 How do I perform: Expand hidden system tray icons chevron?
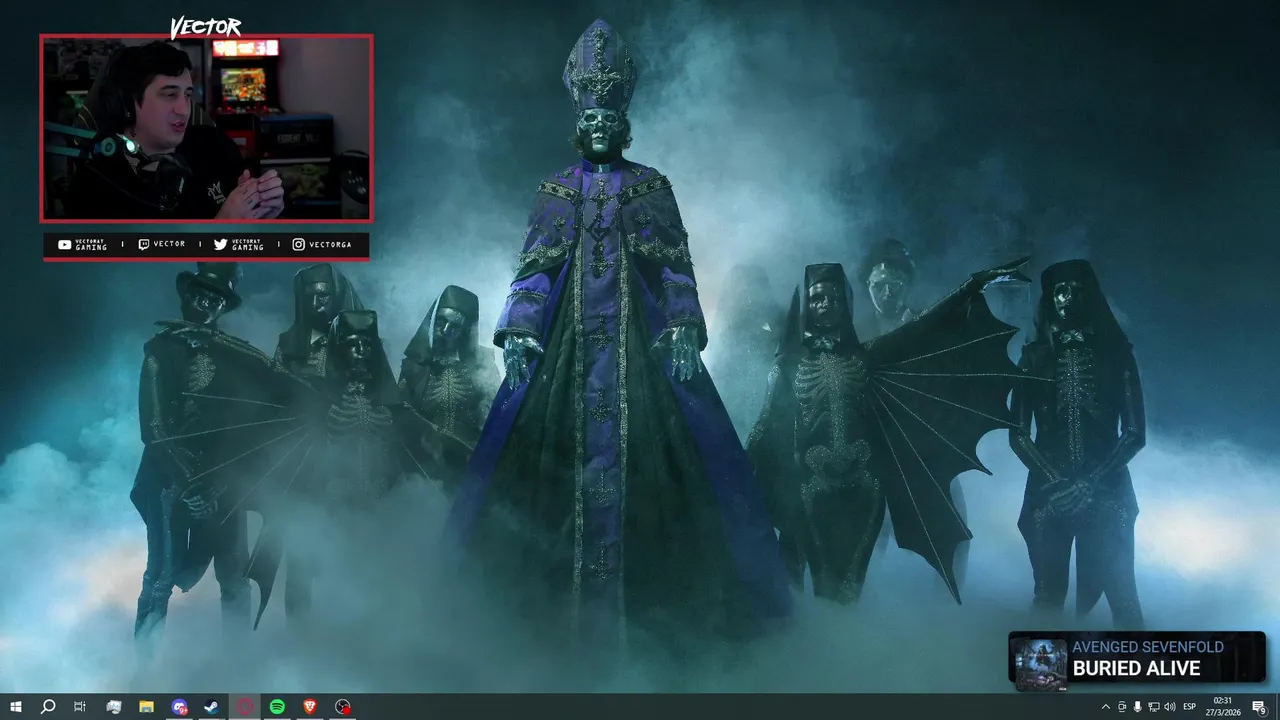click(x=1105, y=707)
